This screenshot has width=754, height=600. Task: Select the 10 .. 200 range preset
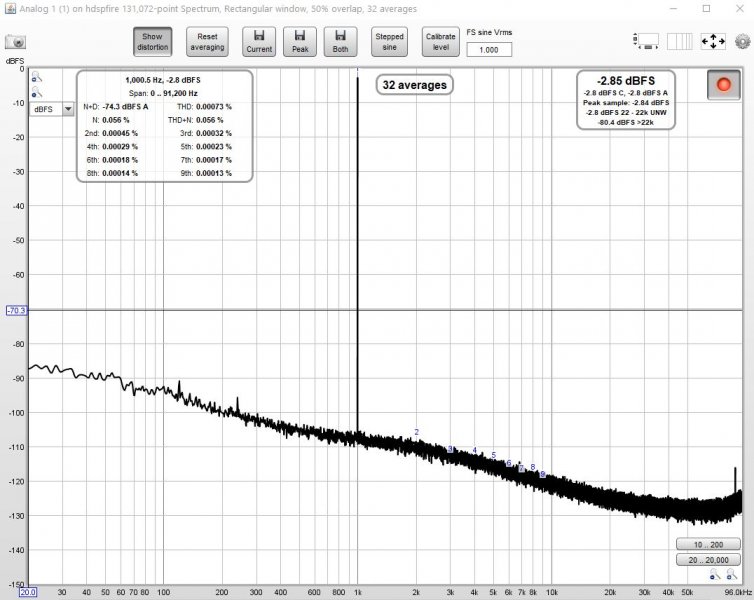click(x=708, y=544)
